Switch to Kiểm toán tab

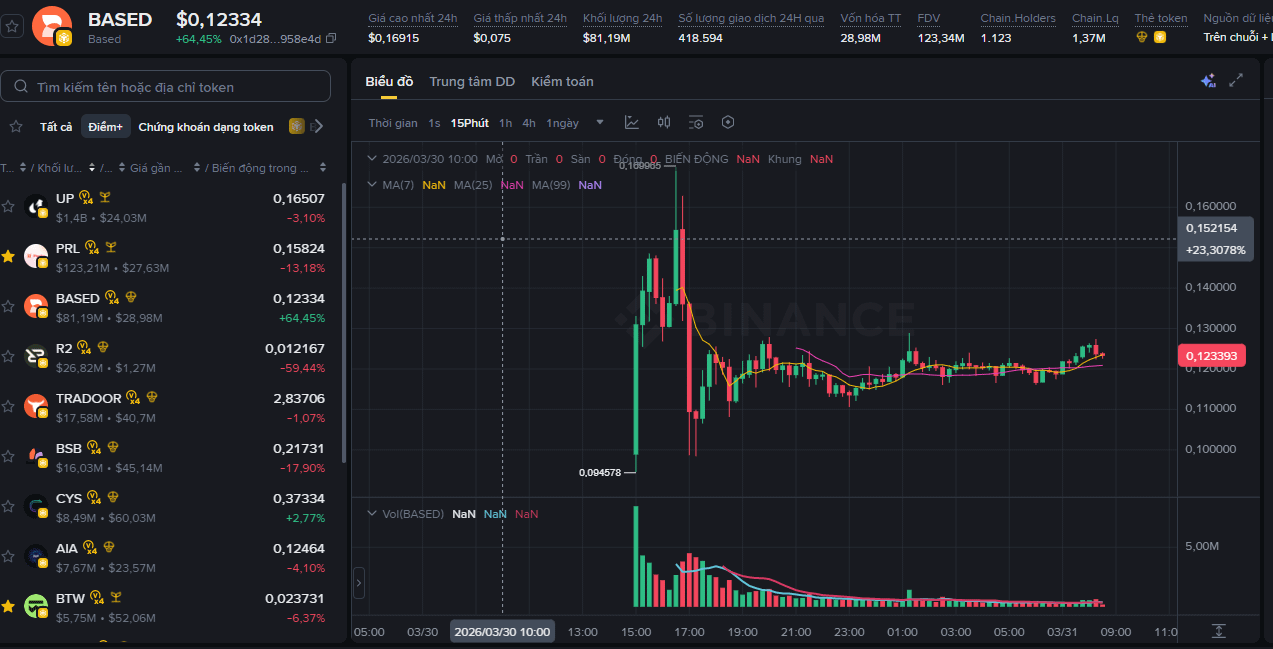[x=562, y=81]
